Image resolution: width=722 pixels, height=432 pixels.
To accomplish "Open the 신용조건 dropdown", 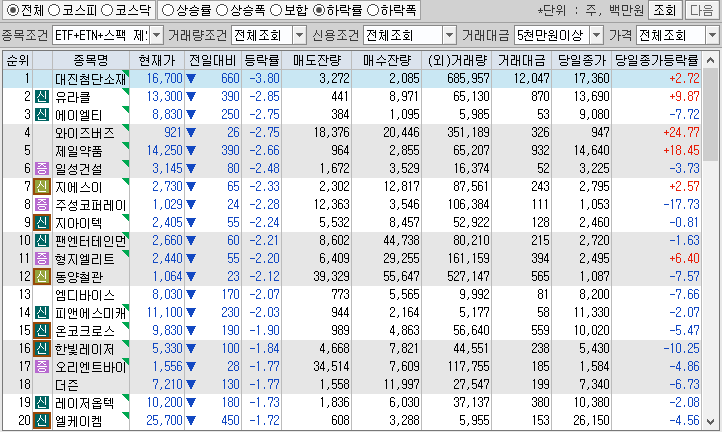I will [449, 35].
